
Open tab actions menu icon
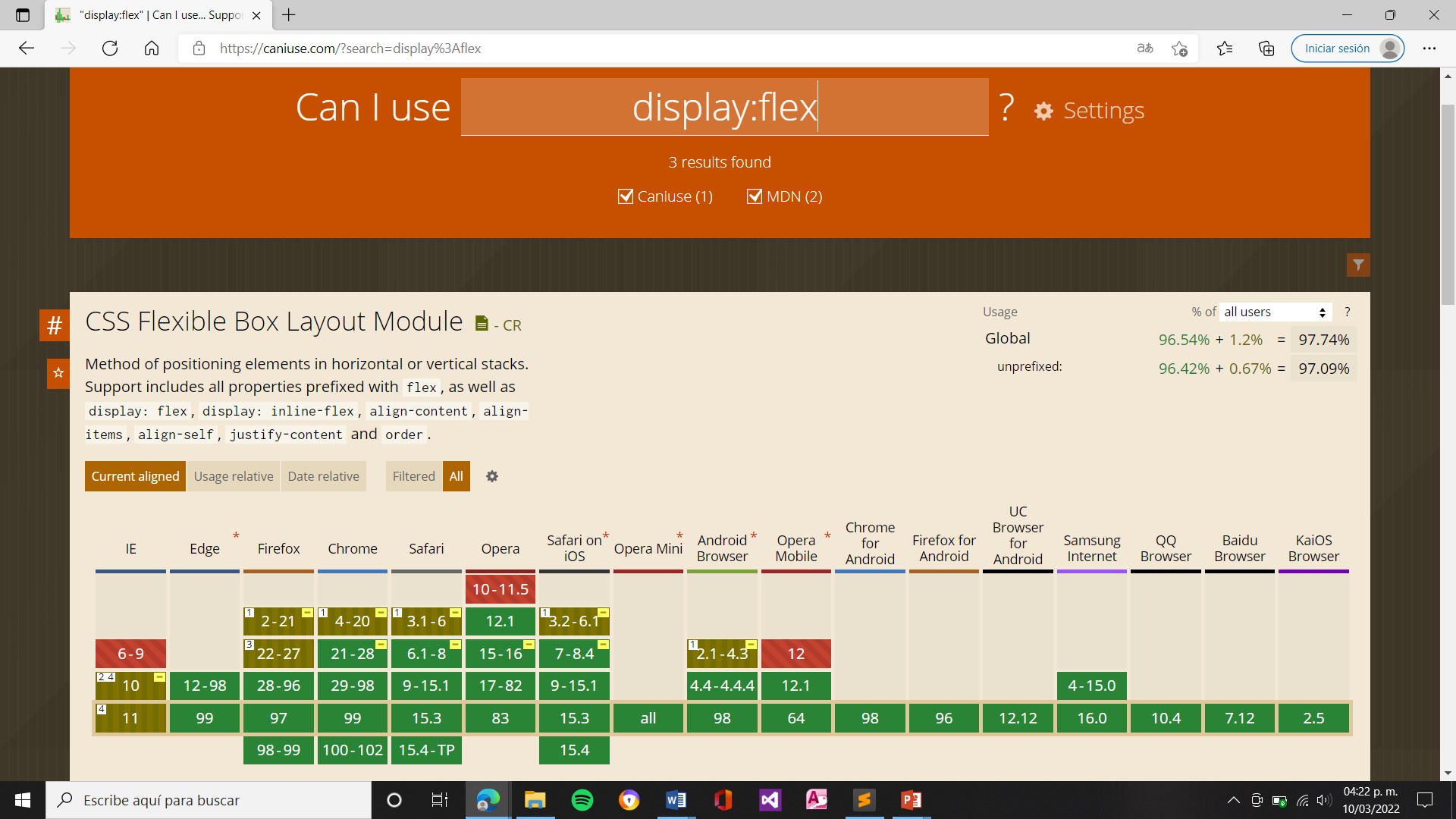(23, 15)
